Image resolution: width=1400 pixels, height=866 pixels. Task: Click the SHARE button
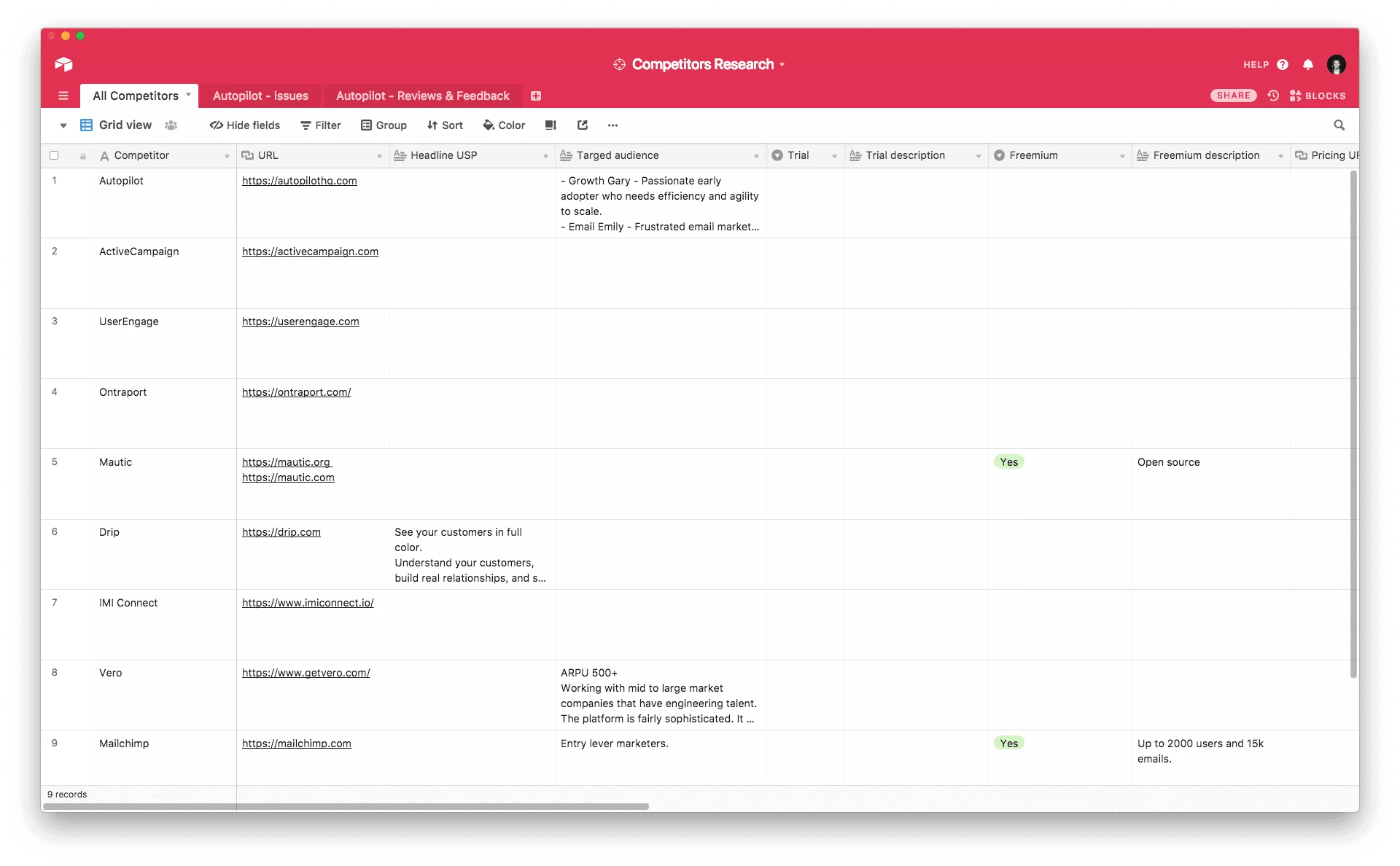click(x=1233, y=95)
